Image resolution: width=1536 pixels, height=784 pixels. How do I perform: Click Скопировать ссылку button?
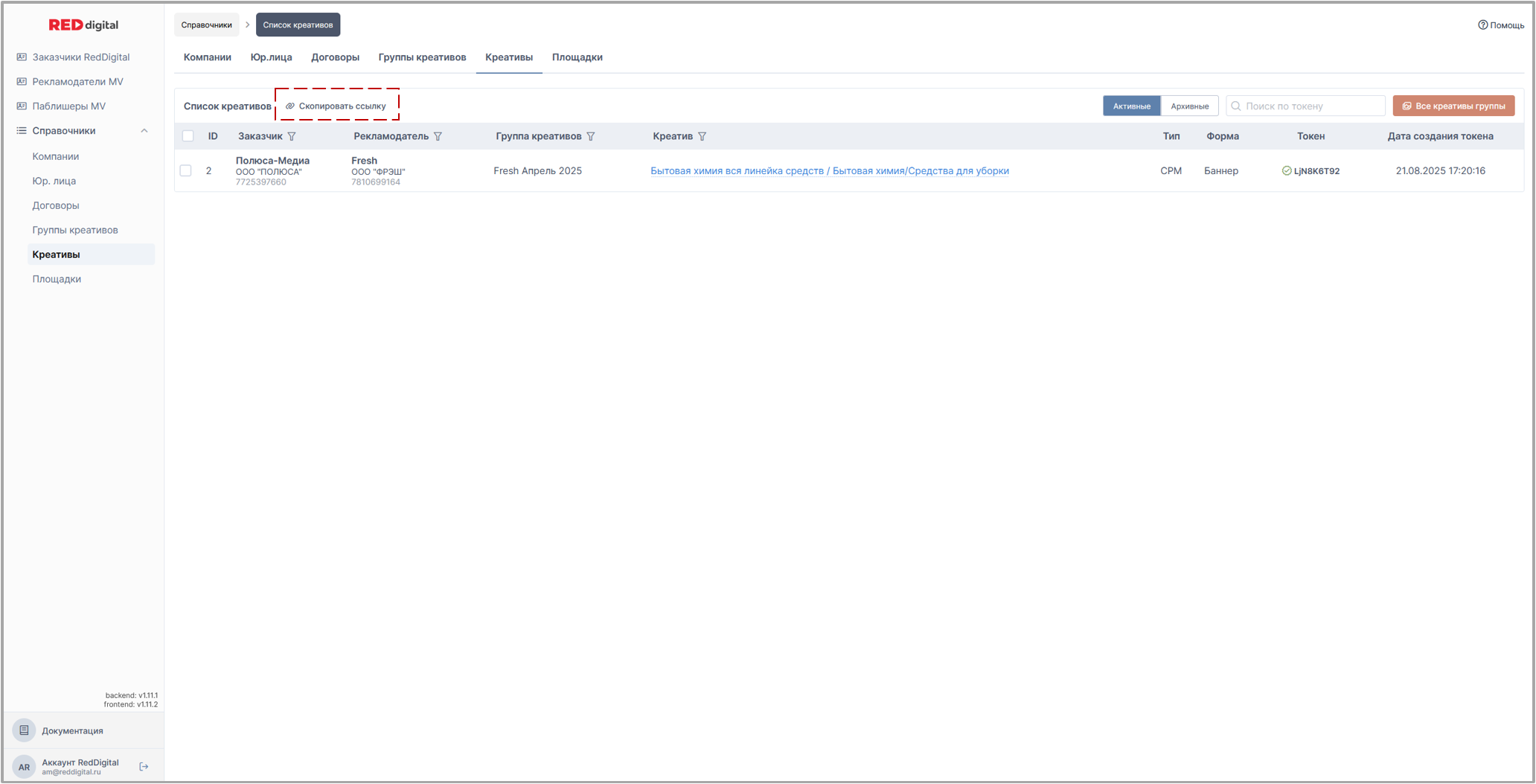point(337,106)
